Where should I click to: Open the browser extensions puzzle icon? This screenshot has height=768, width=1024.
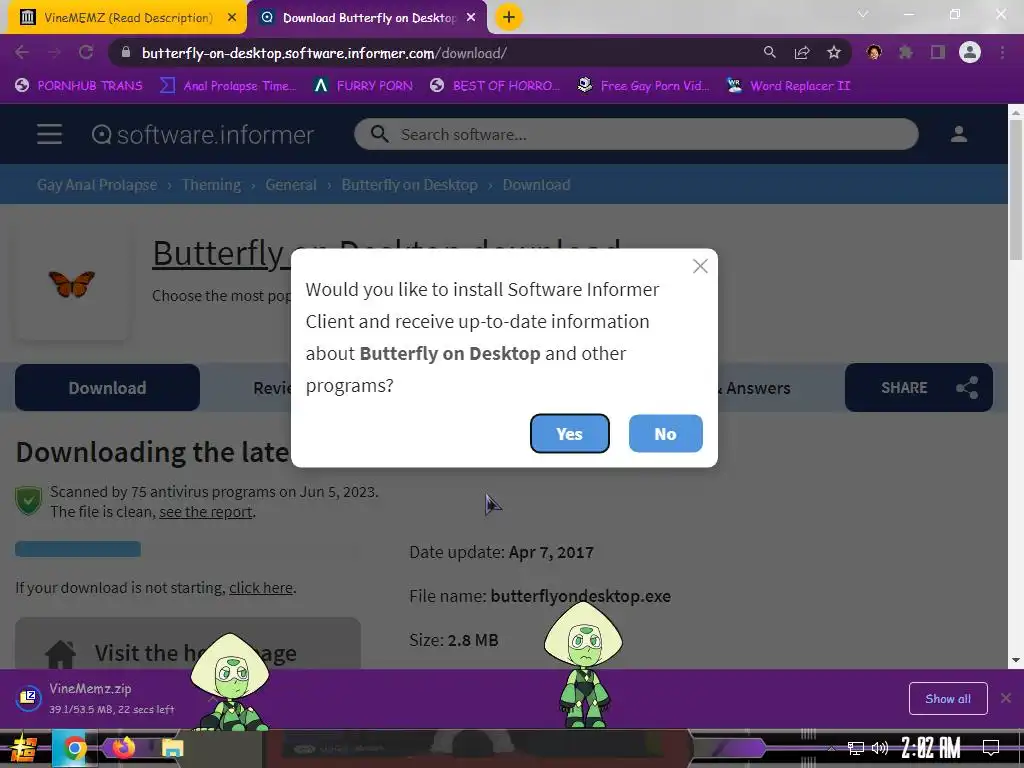[906, 52]
